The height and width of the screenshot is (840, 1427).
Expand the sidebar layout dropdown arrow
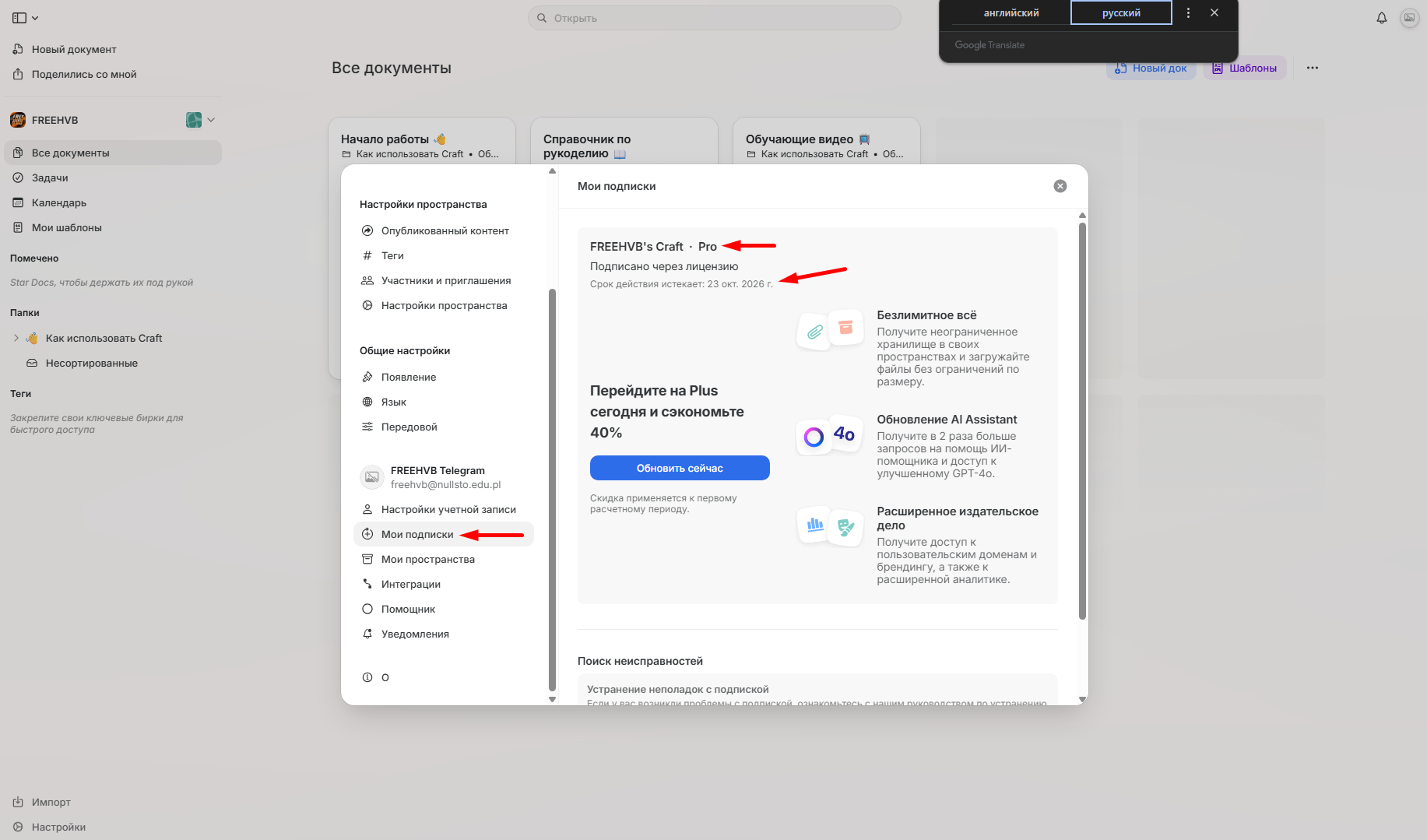pyautogui.click(x=35, y=18)
